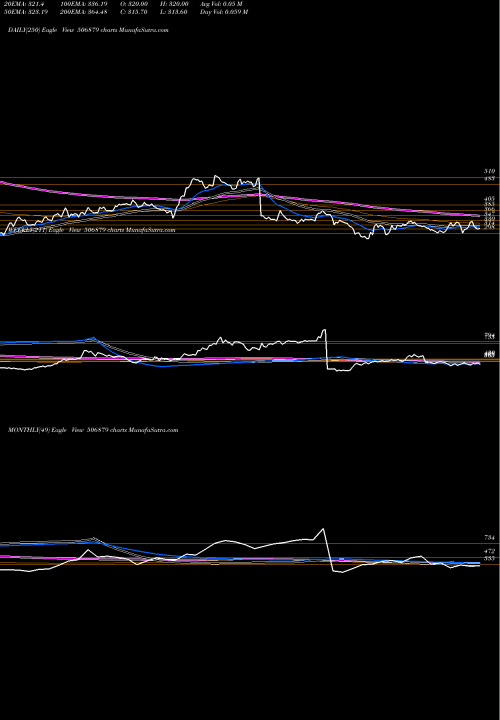Image resolution: width=500 pixels, height=720 pixels.
Task: Click the DAILY(250) Eagle View chart title
Action: (88, 30)
